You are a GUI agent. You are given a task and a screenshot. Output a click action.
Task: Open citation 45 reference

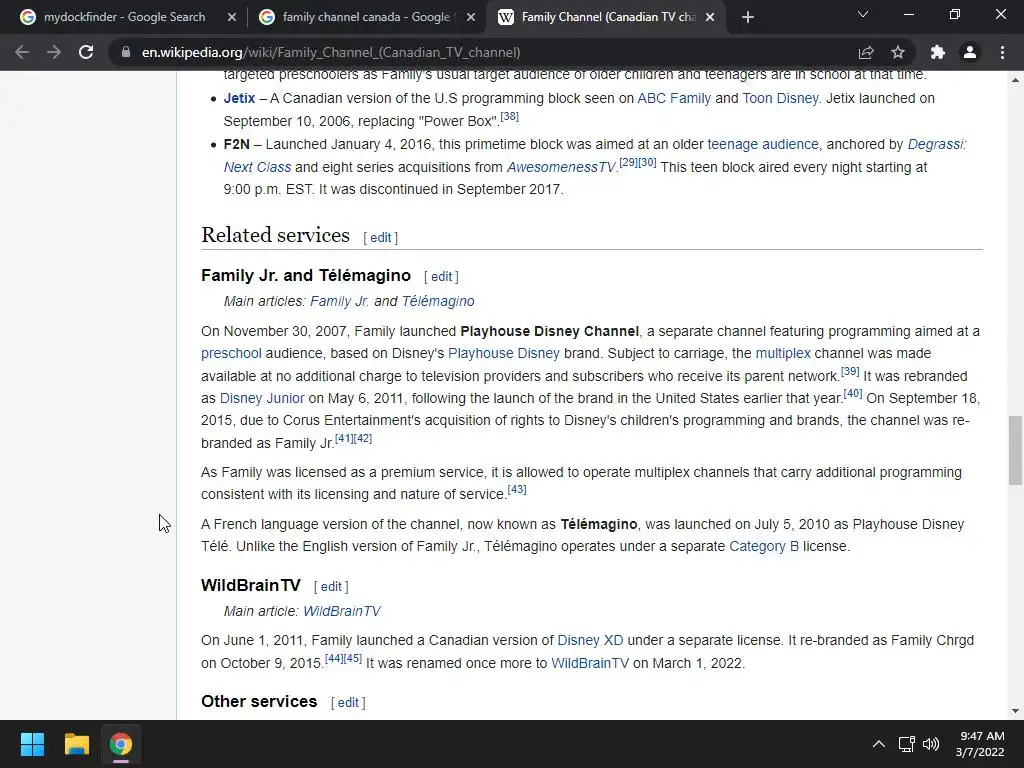coord(353,658)
